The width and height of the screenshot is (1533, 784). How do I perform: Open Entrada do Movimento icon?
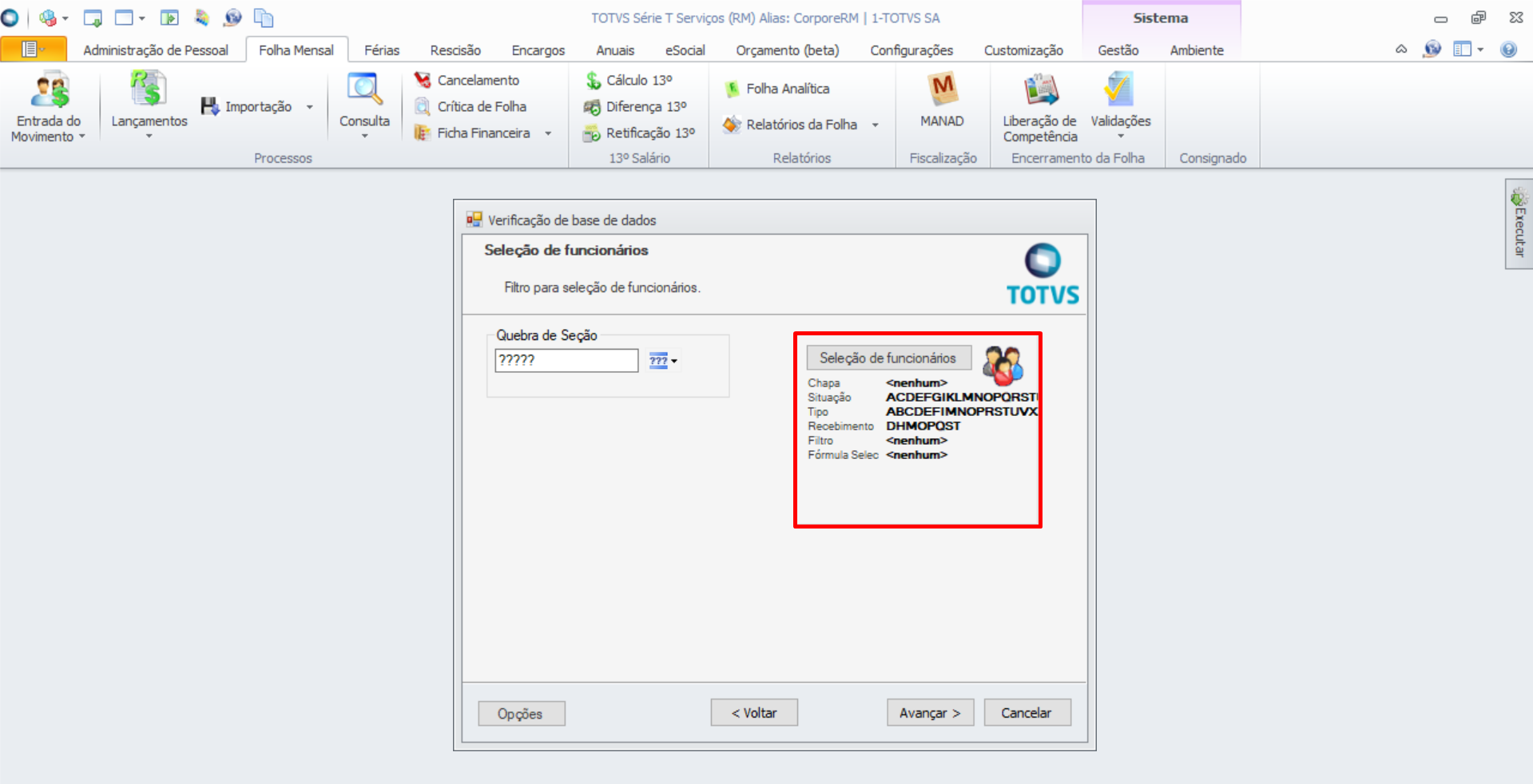[50, 89]
